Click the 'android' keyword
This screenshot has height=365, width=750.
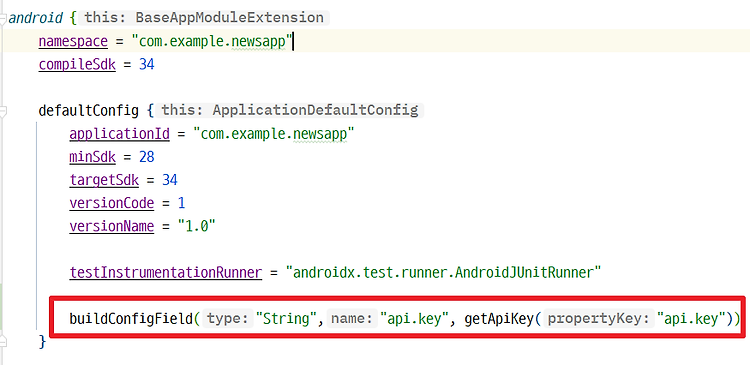[36, 18]
